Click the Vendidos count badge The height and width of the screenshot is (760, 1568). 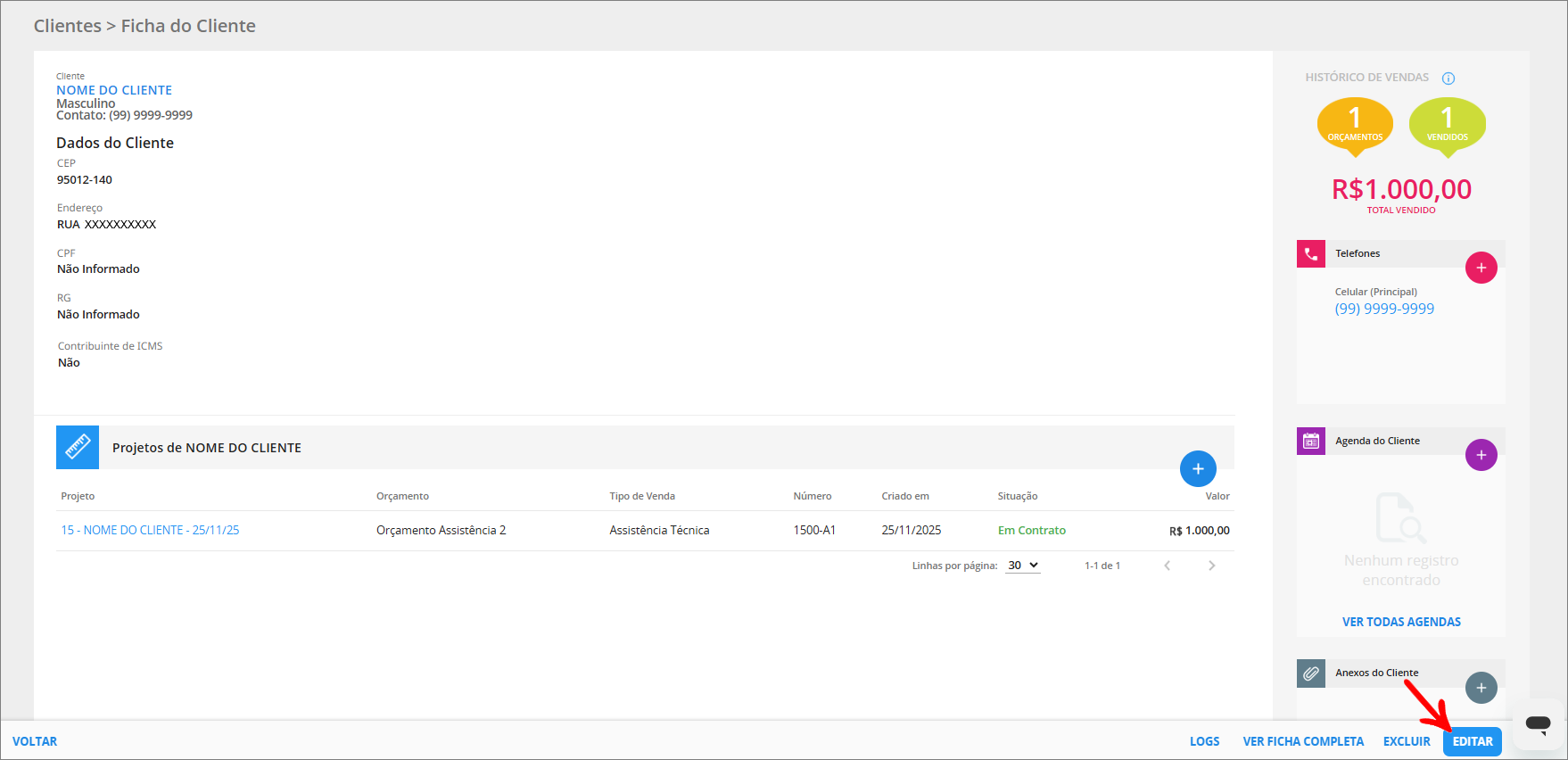(x=1447, y=126)
